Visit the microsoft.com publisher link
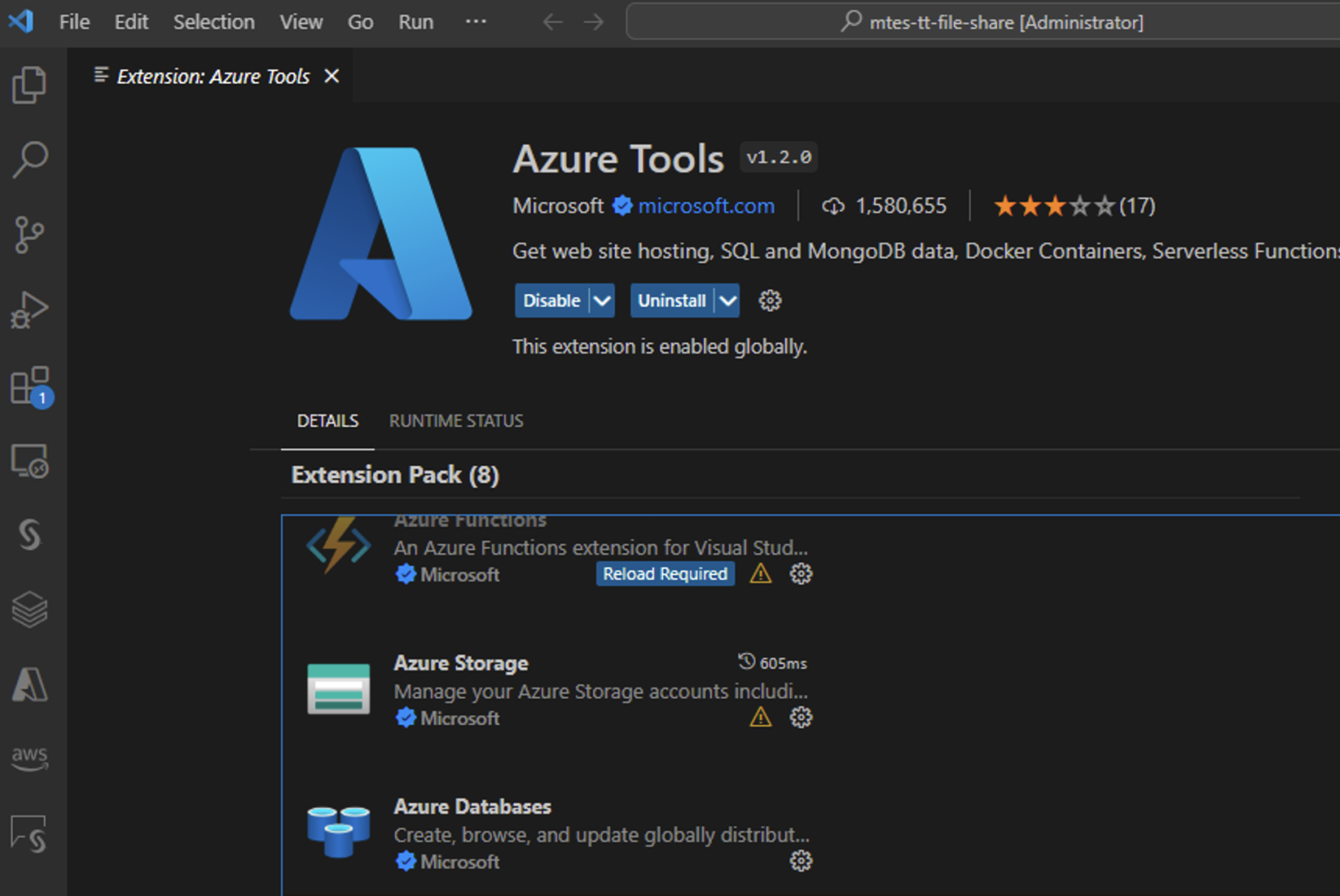 706,206
